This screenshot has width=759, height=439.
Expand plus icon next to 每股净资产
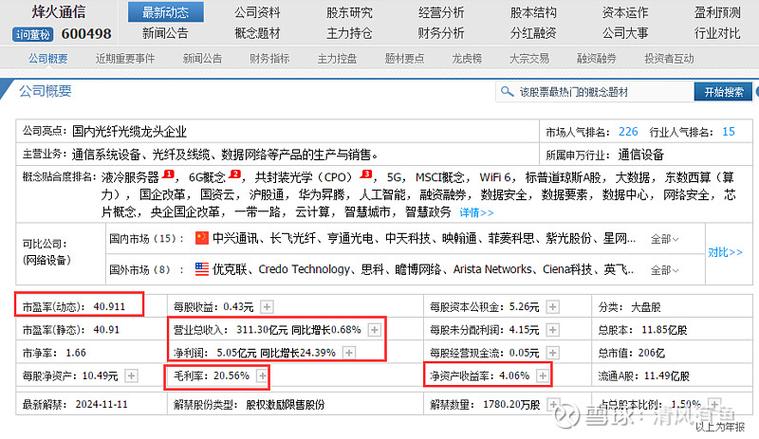click(131, 376)
